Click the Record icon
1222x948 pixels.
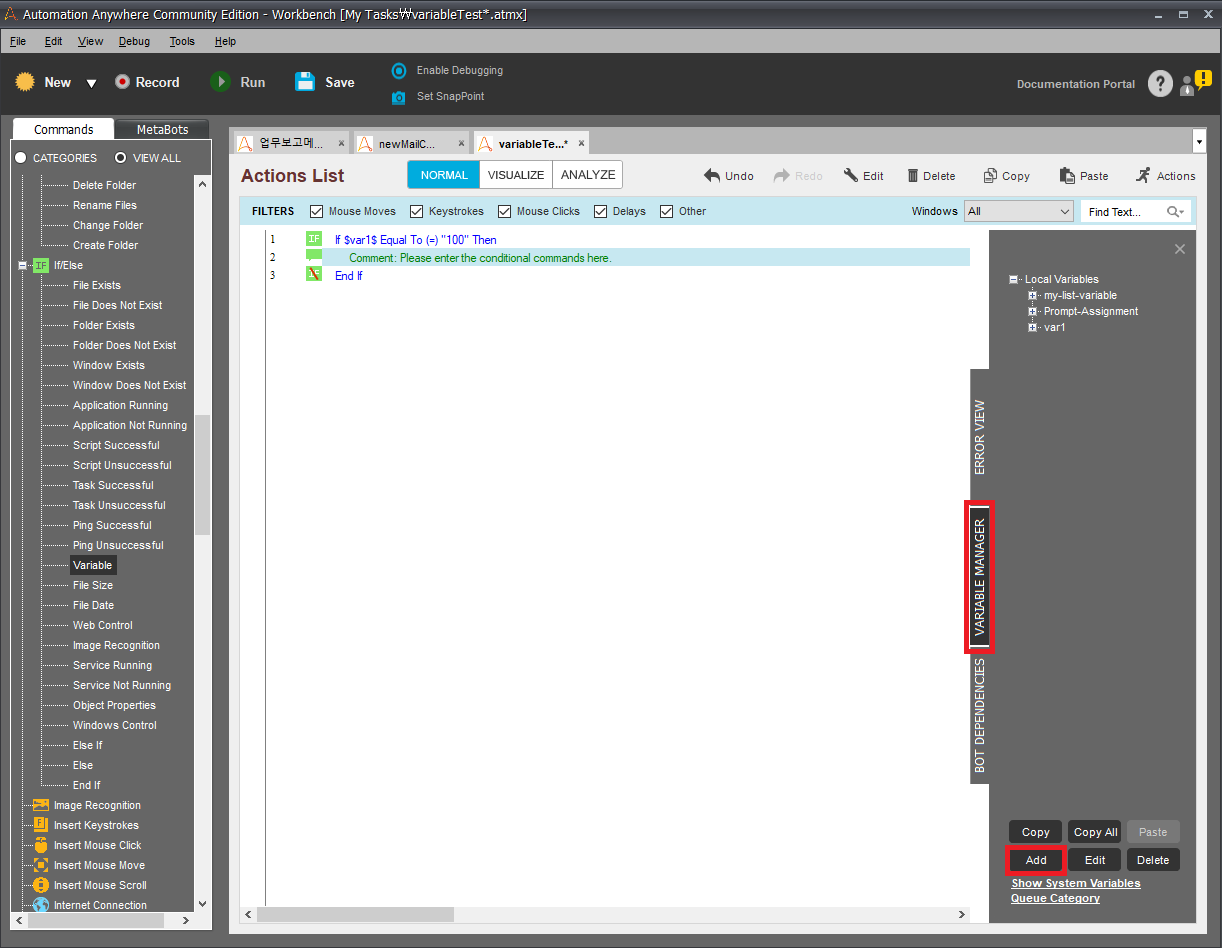point(122,82)
